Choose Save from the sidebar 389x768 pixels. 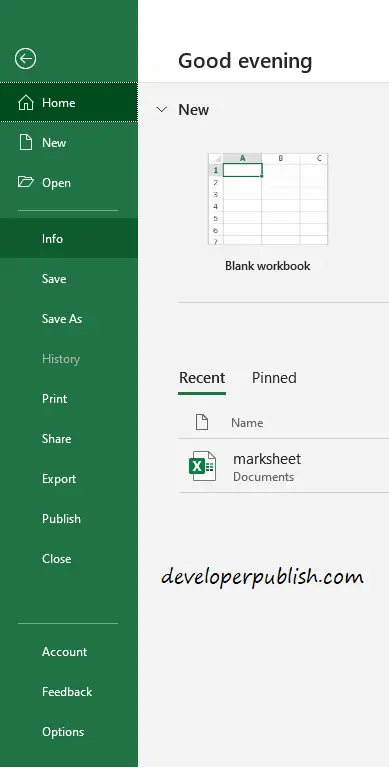coord(69,279)
